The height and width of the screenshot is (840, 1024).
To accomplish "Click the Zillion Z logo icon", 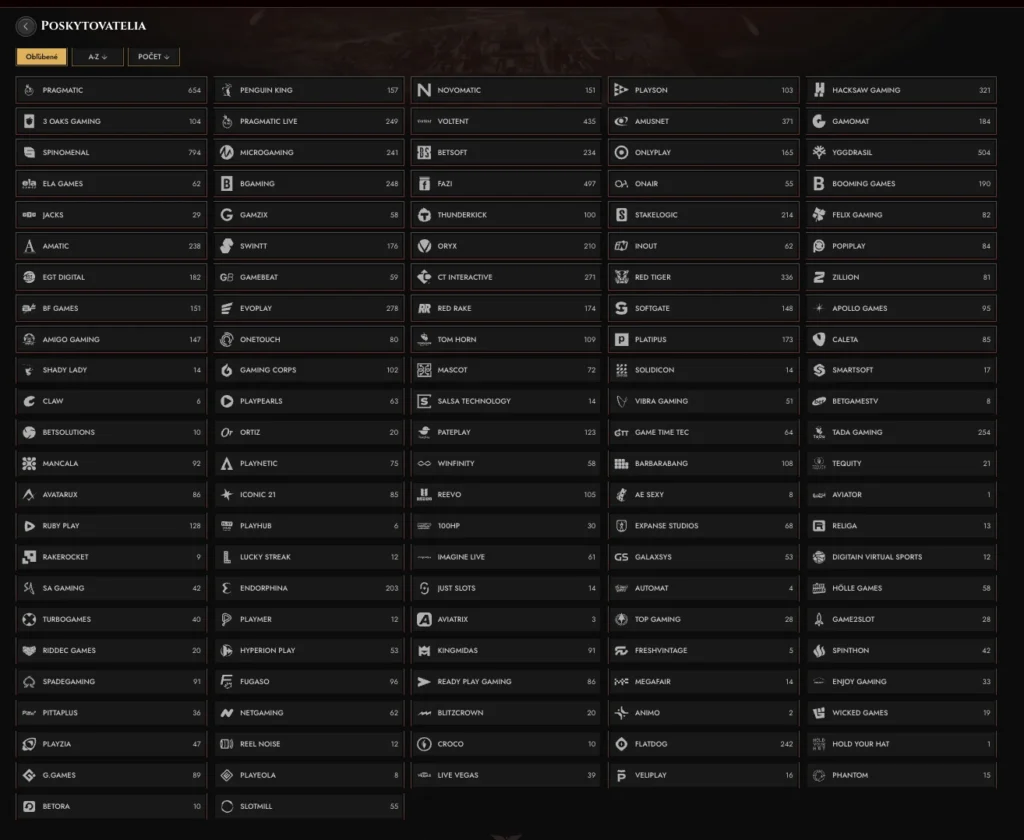I will (x=819, y=277).
